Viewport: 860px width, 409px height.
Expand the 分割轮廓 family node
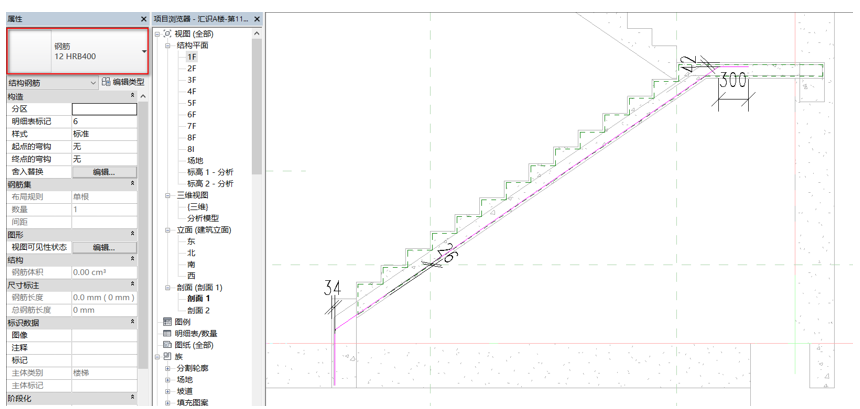(x=168, y=368)
